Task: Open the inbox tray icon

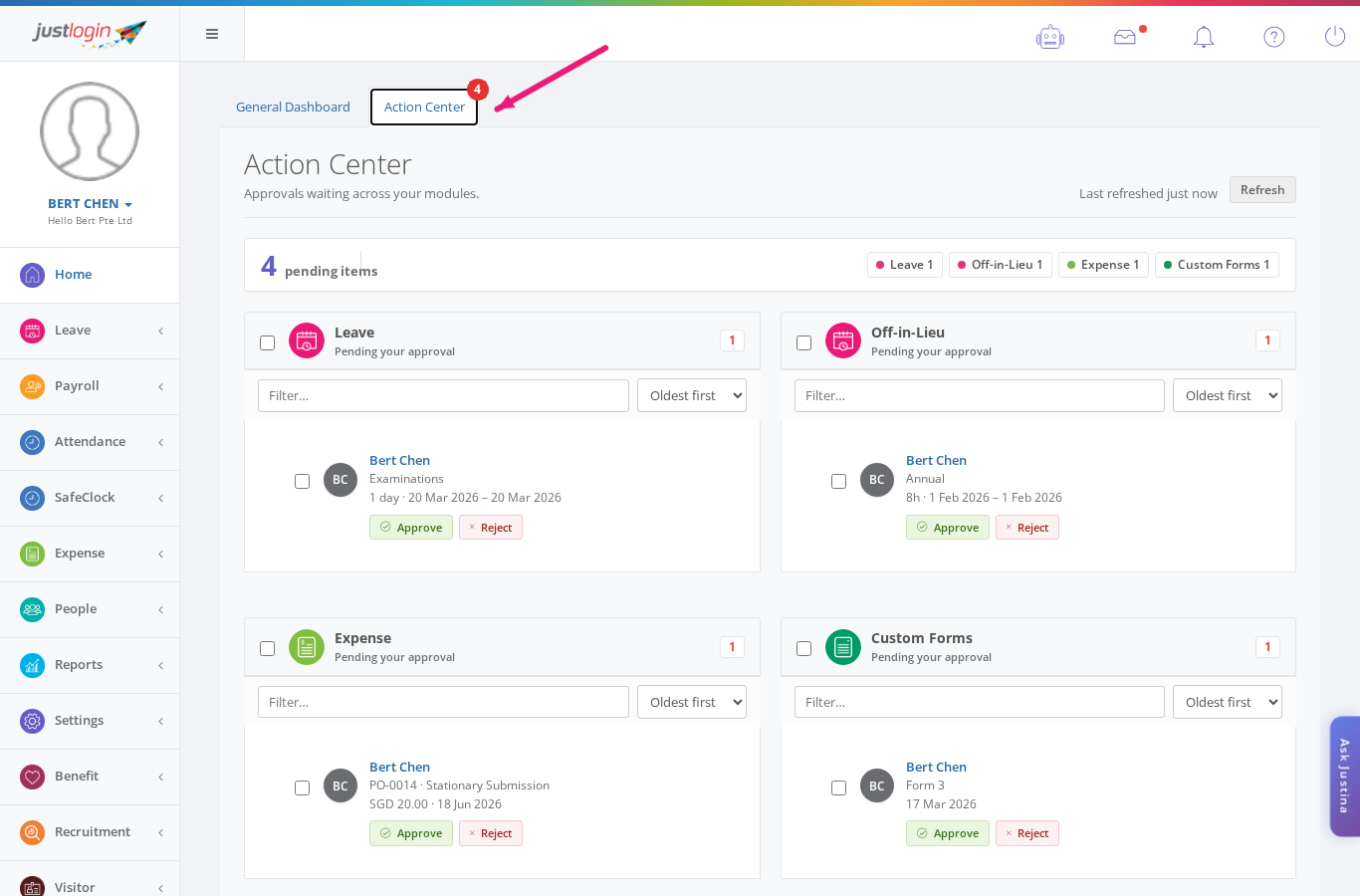Action: pos(1125,37)
